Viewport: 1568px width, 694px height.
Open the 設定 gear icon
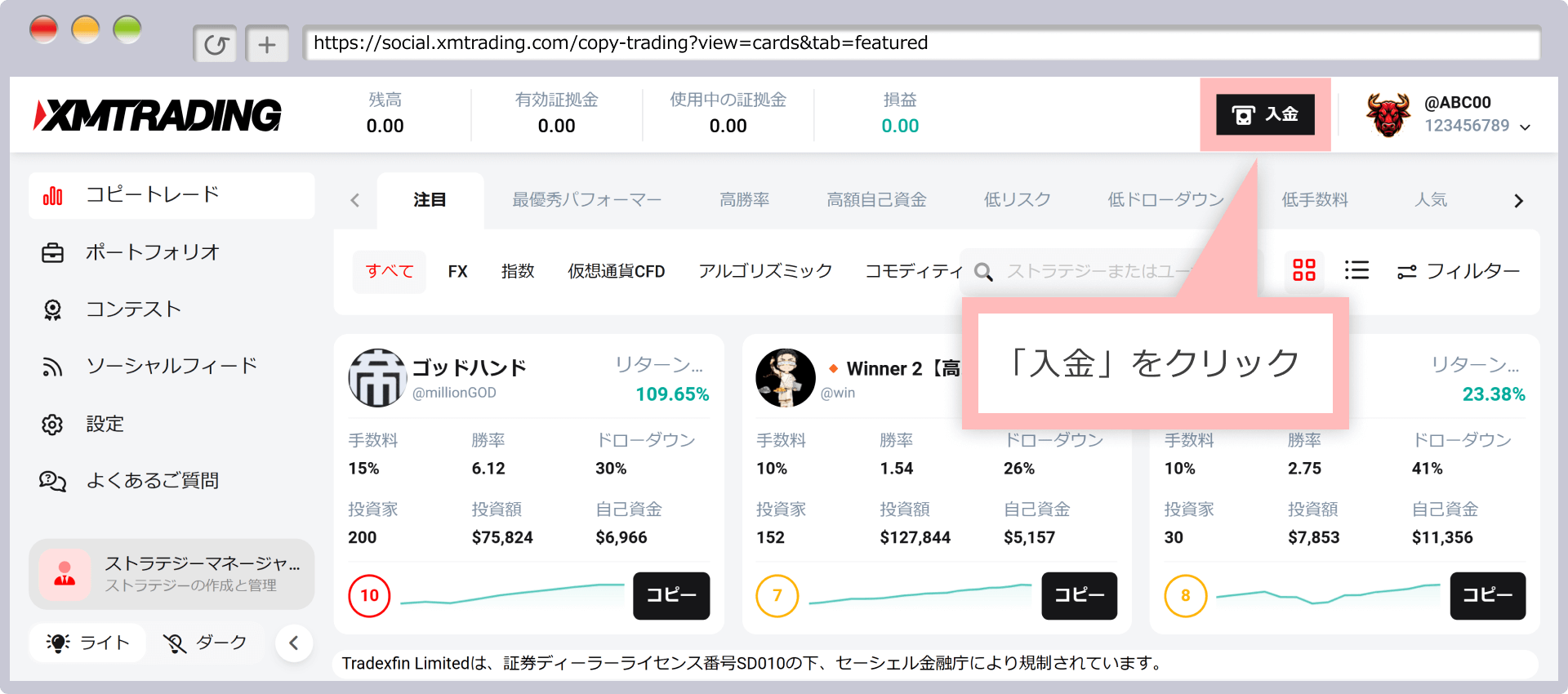coord(52,425)
